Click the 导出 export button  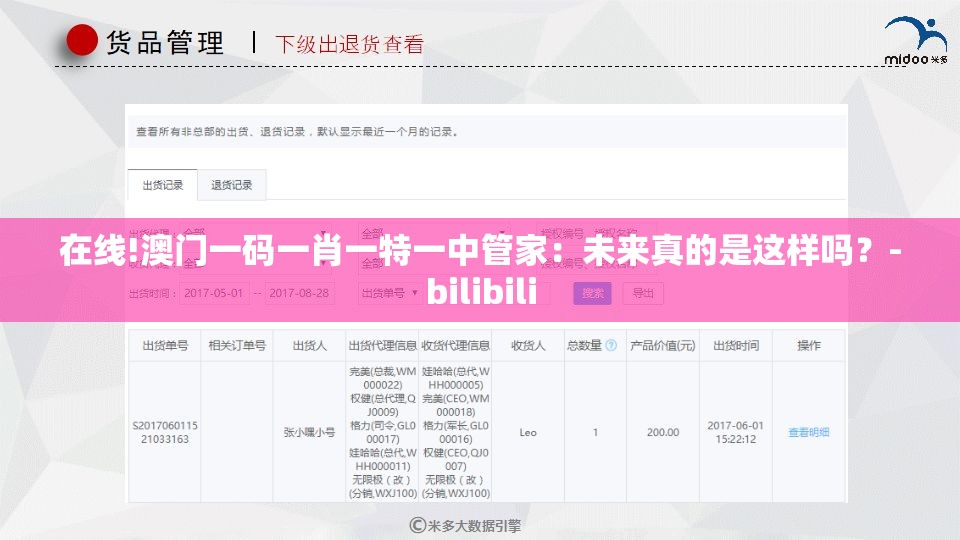coord(643,293)
